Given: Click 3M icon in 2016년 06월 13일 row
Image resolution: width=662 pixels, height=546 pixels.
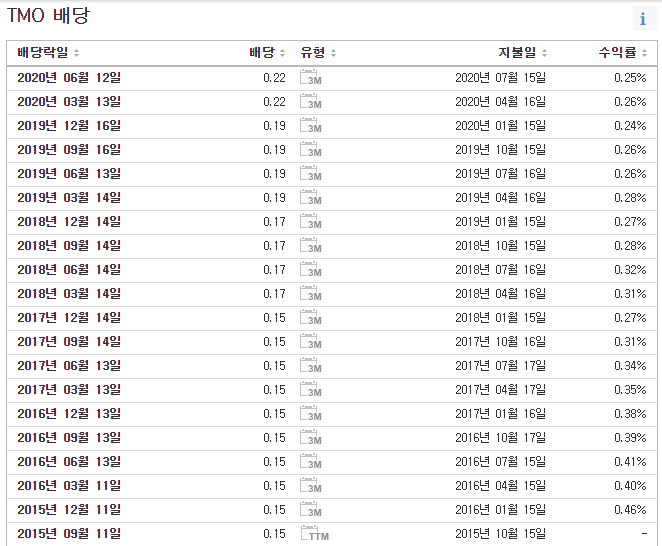Looking at the screenshot, I should pos(311,463).
